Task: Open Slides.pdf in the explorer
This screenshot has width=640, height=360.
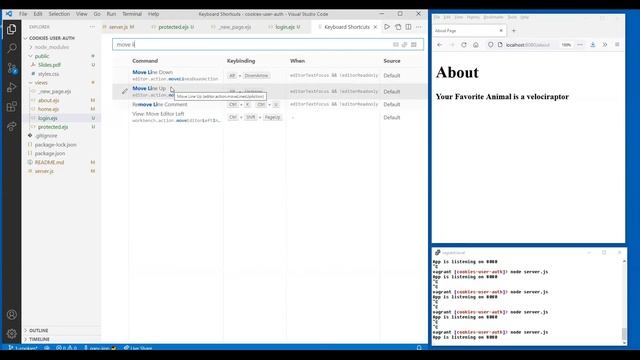Action: tap(49, 65)
